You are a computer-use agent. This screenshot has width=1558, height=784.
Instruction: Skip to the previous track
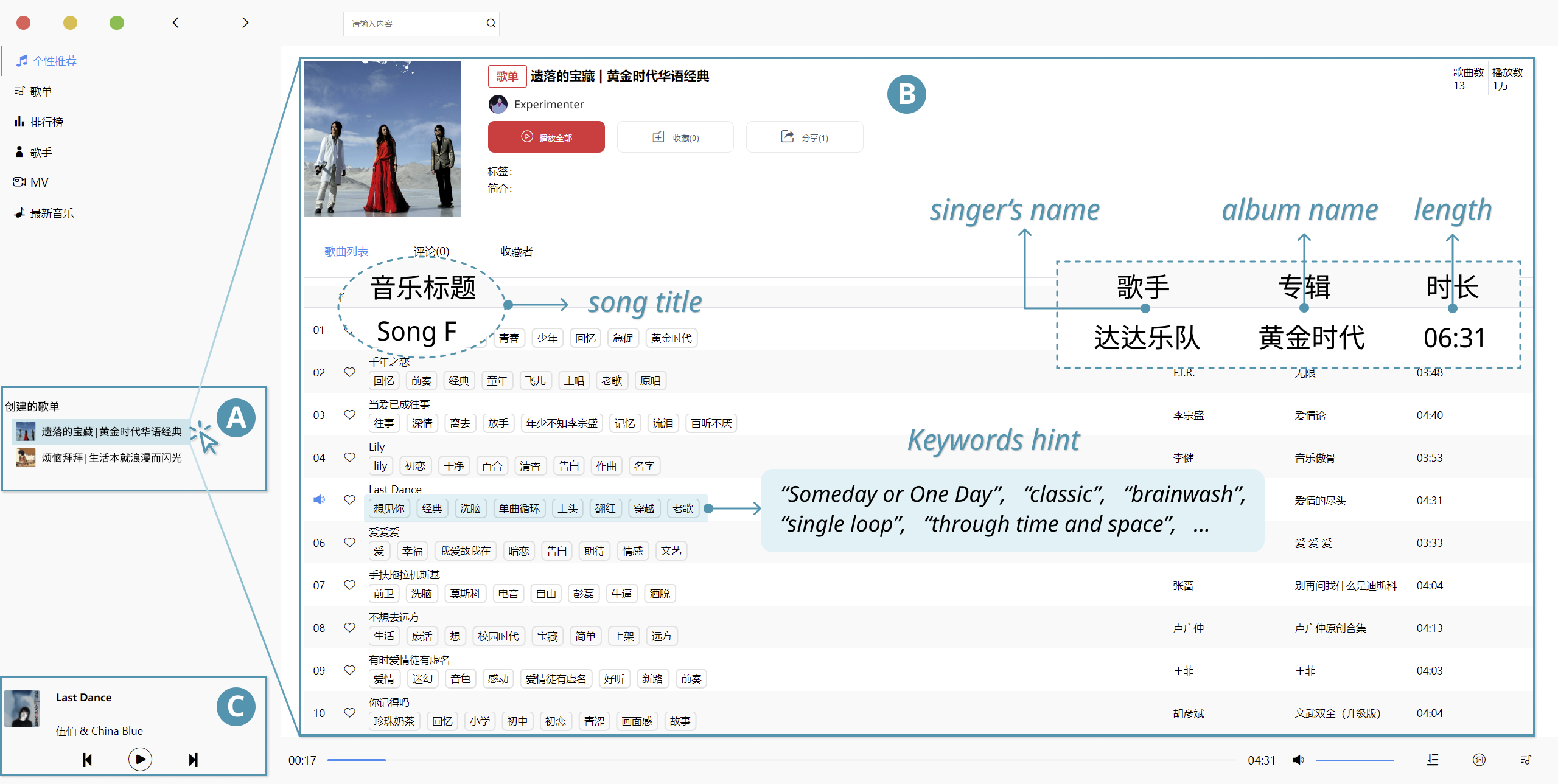click(x=87, y=760)
